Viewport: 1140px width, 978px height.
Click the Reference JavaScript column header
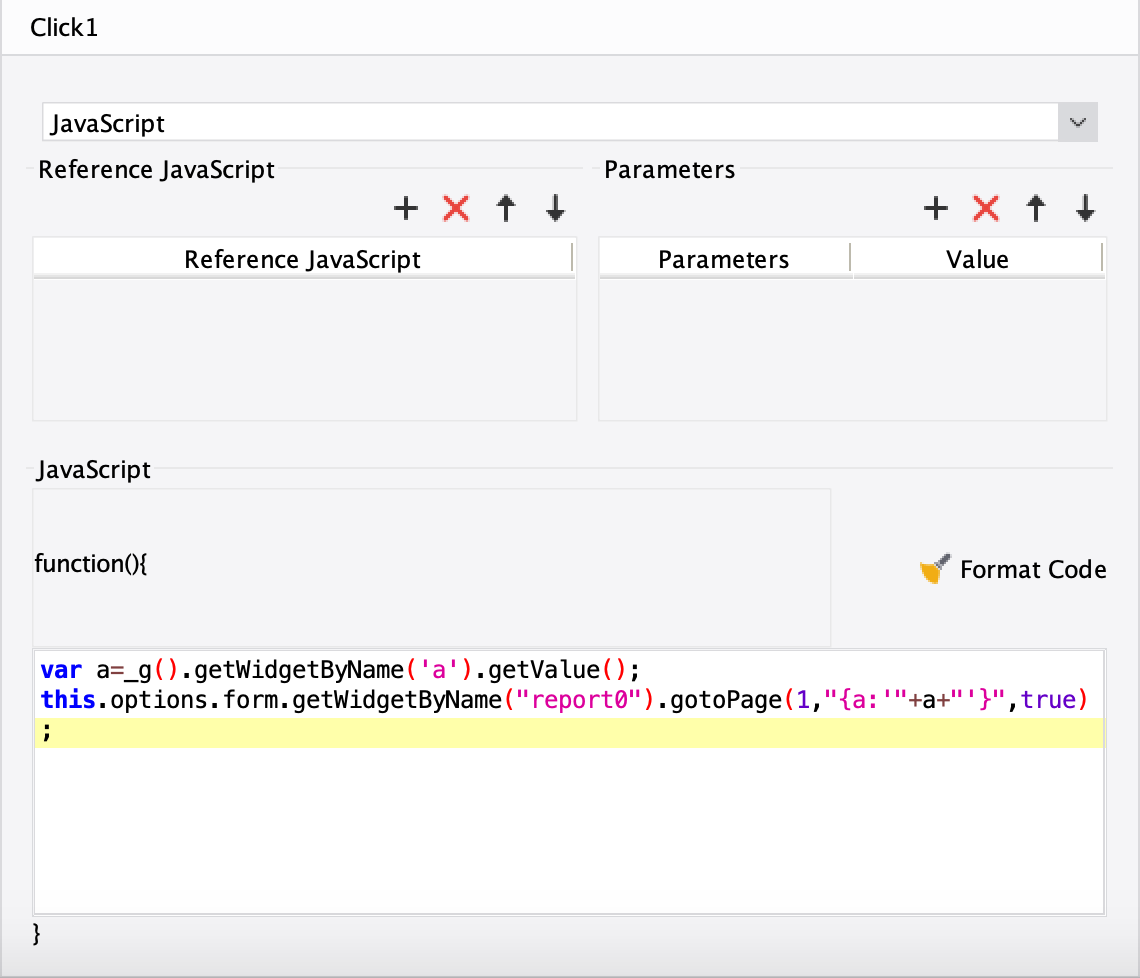[302, 259]
